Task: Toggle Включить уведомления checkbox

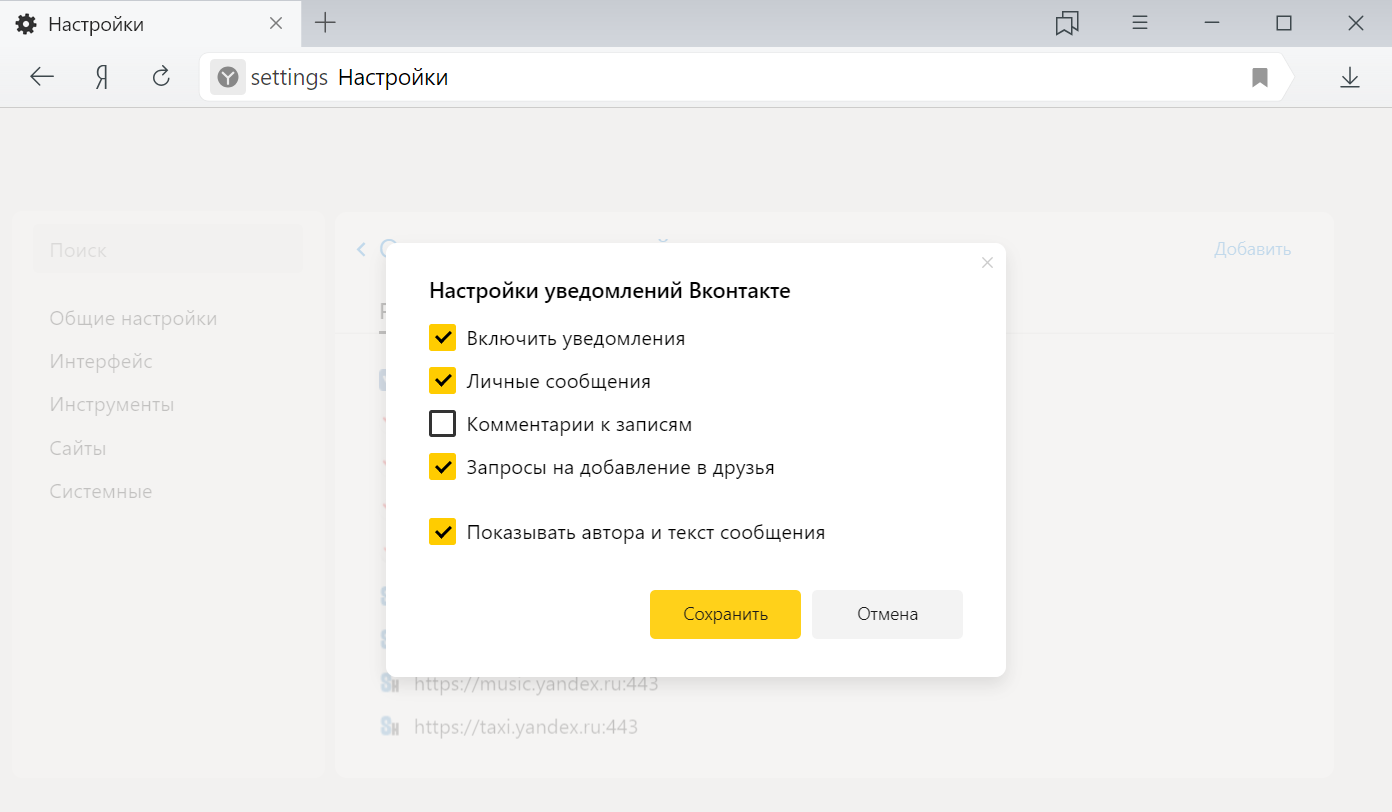Action: 443,338
